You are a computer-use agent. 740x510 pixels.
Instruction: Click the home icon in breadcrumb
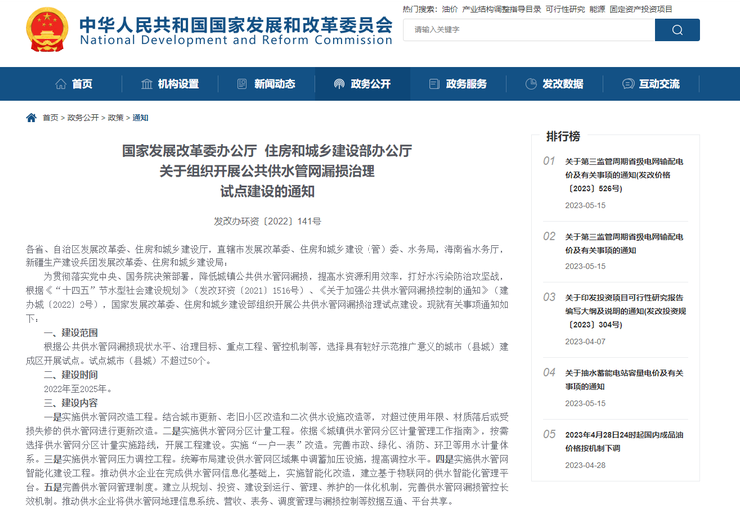[x=31, y=117]
